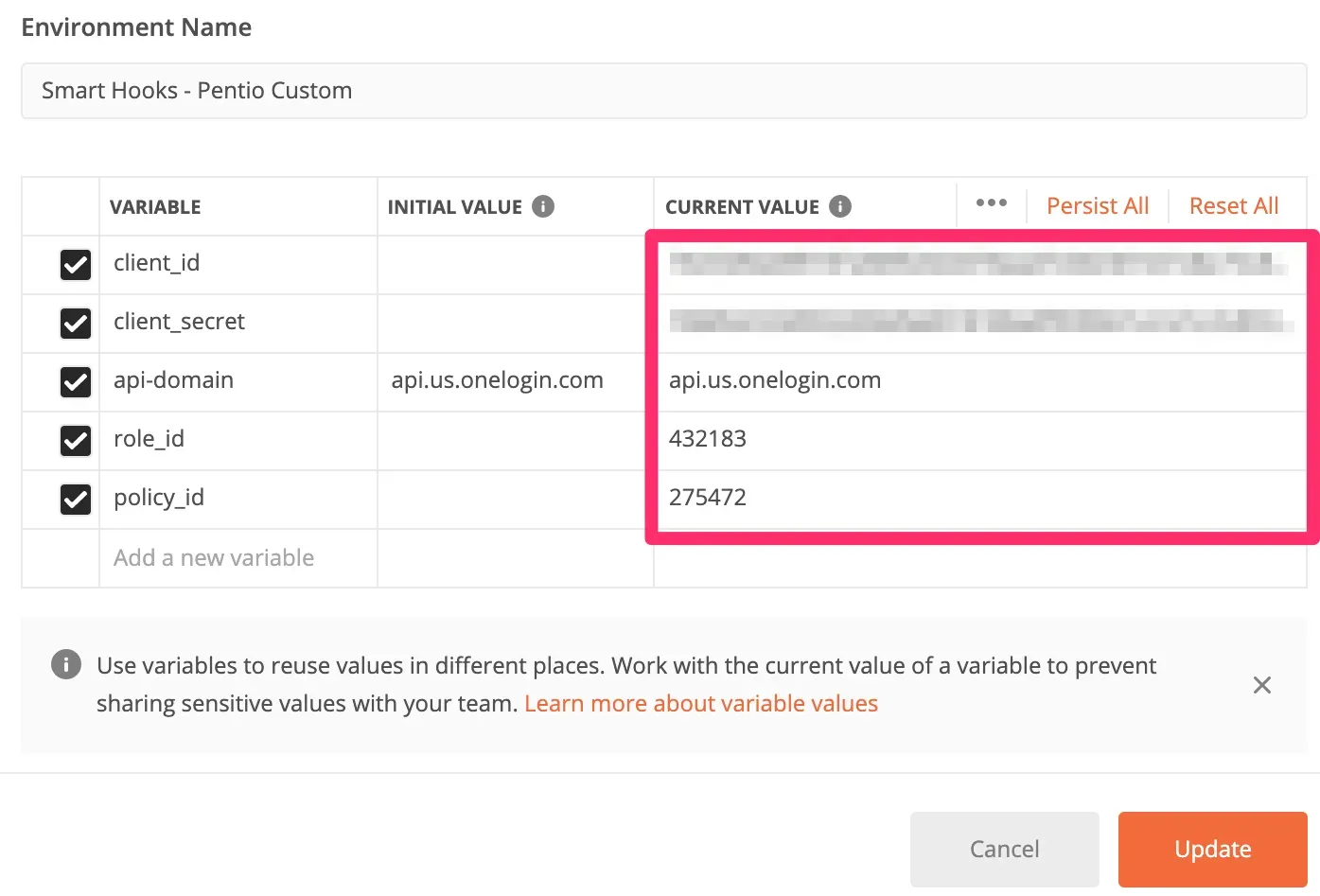
Task: Uncheck the client_id variable checkbox
Action: click(x=76, y=264)
